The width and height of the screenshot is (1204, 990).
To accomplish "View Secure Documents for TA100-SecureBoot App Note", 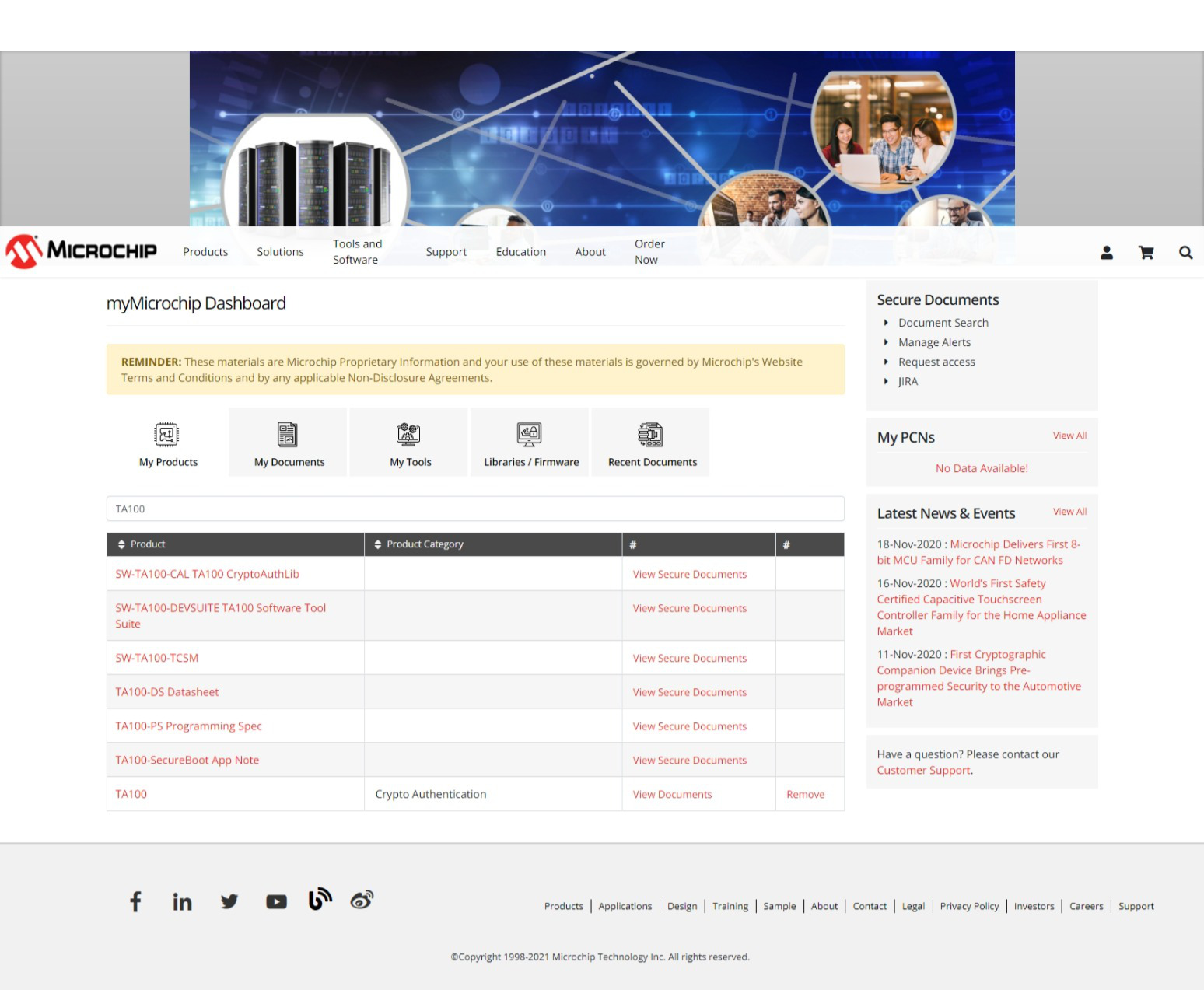I will tap(689, 761).
